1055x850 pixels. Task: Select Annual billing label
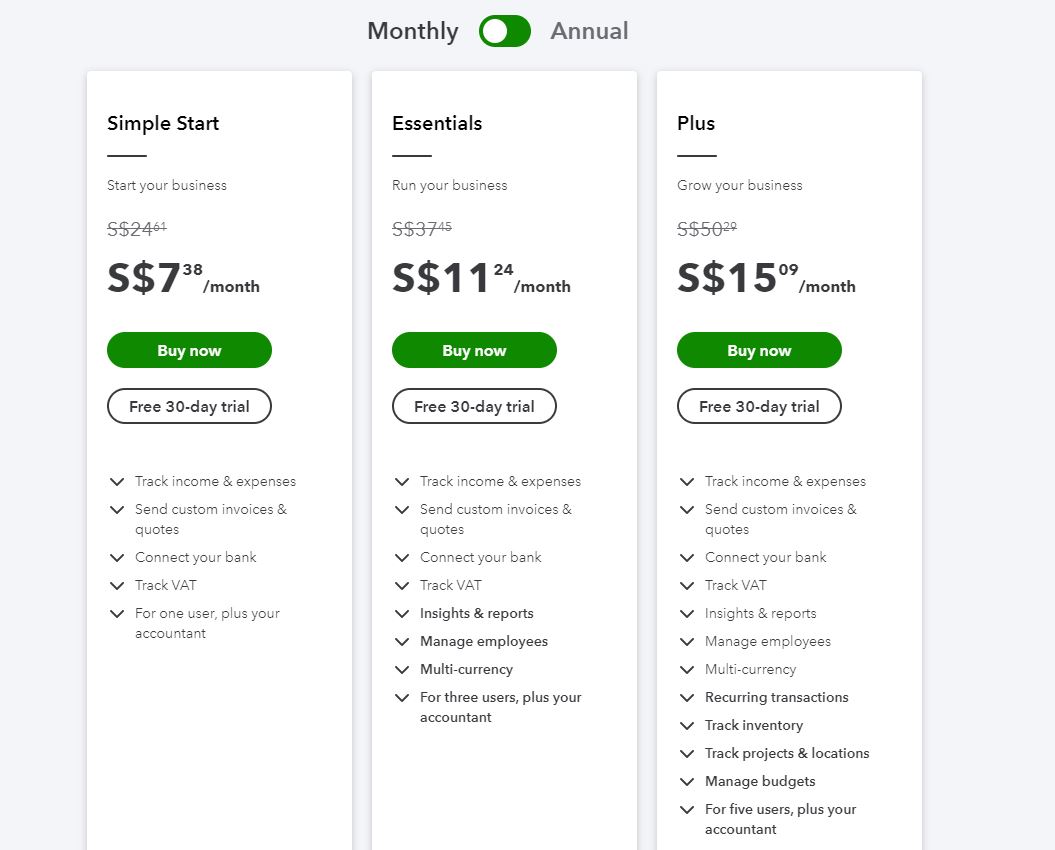589,31
